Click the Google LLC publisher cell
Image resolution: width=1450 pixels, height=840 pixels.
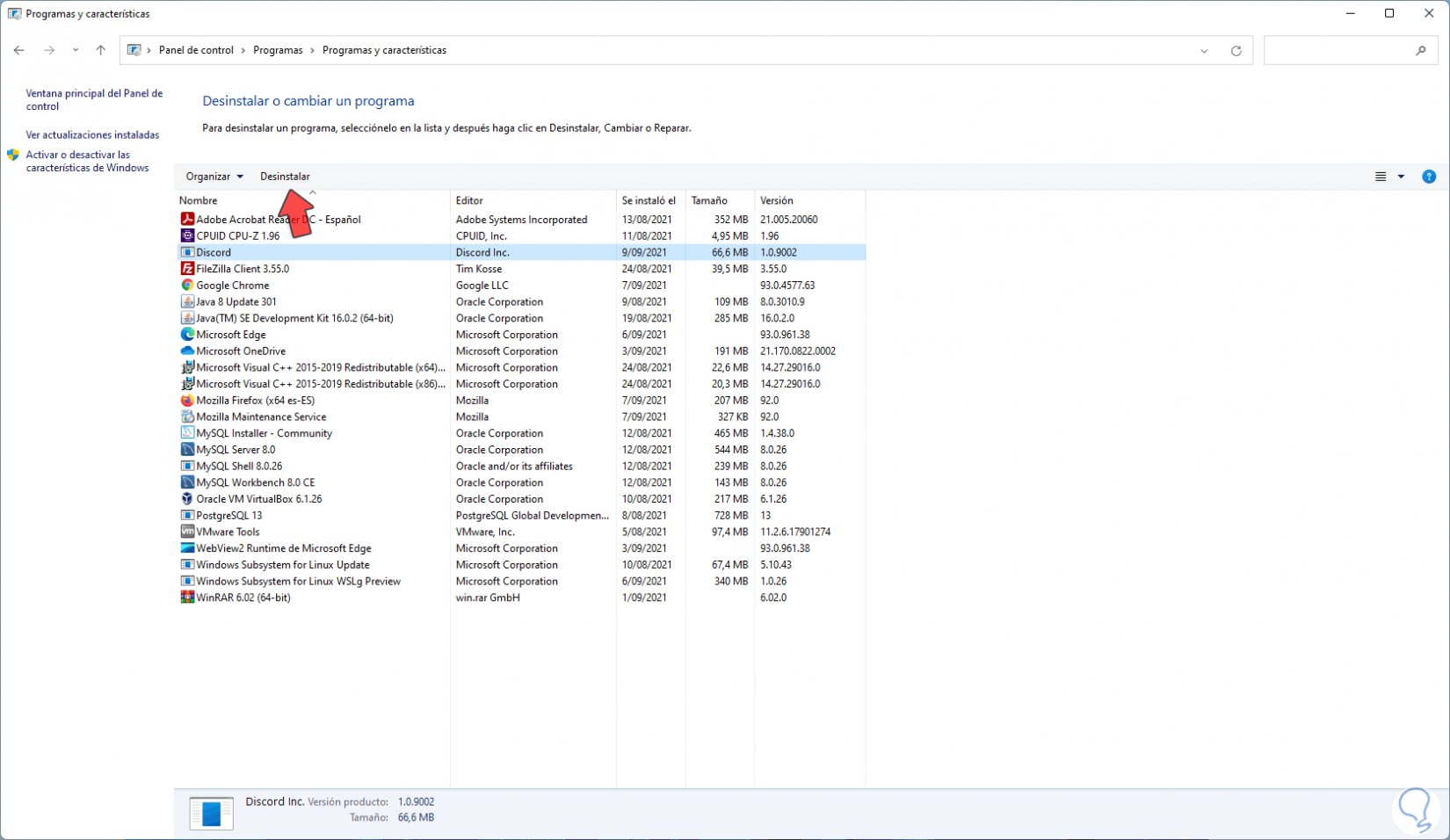pos(482,286)
